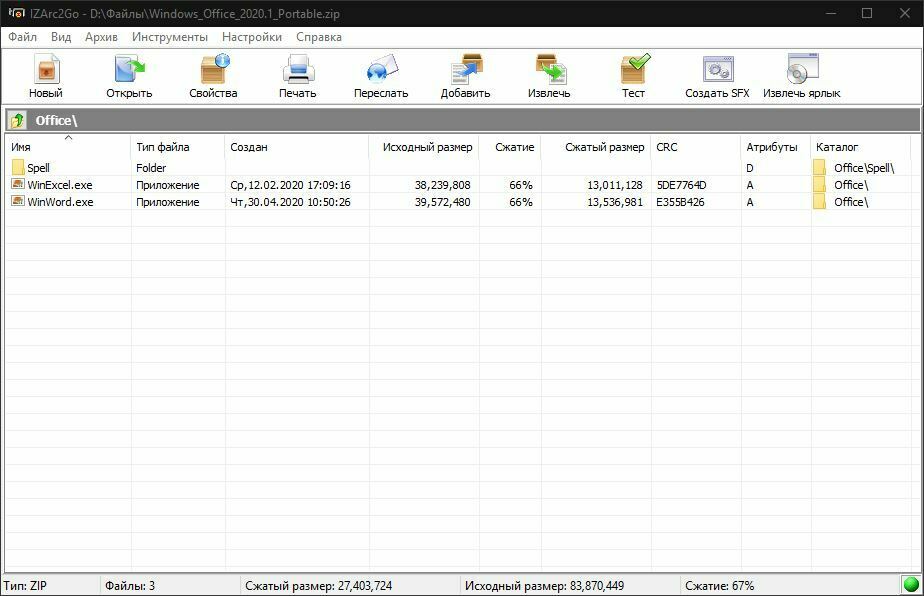Viewport: 924px width, 596px height.
Task: Open the Файл menu
Action: point(22,37)
